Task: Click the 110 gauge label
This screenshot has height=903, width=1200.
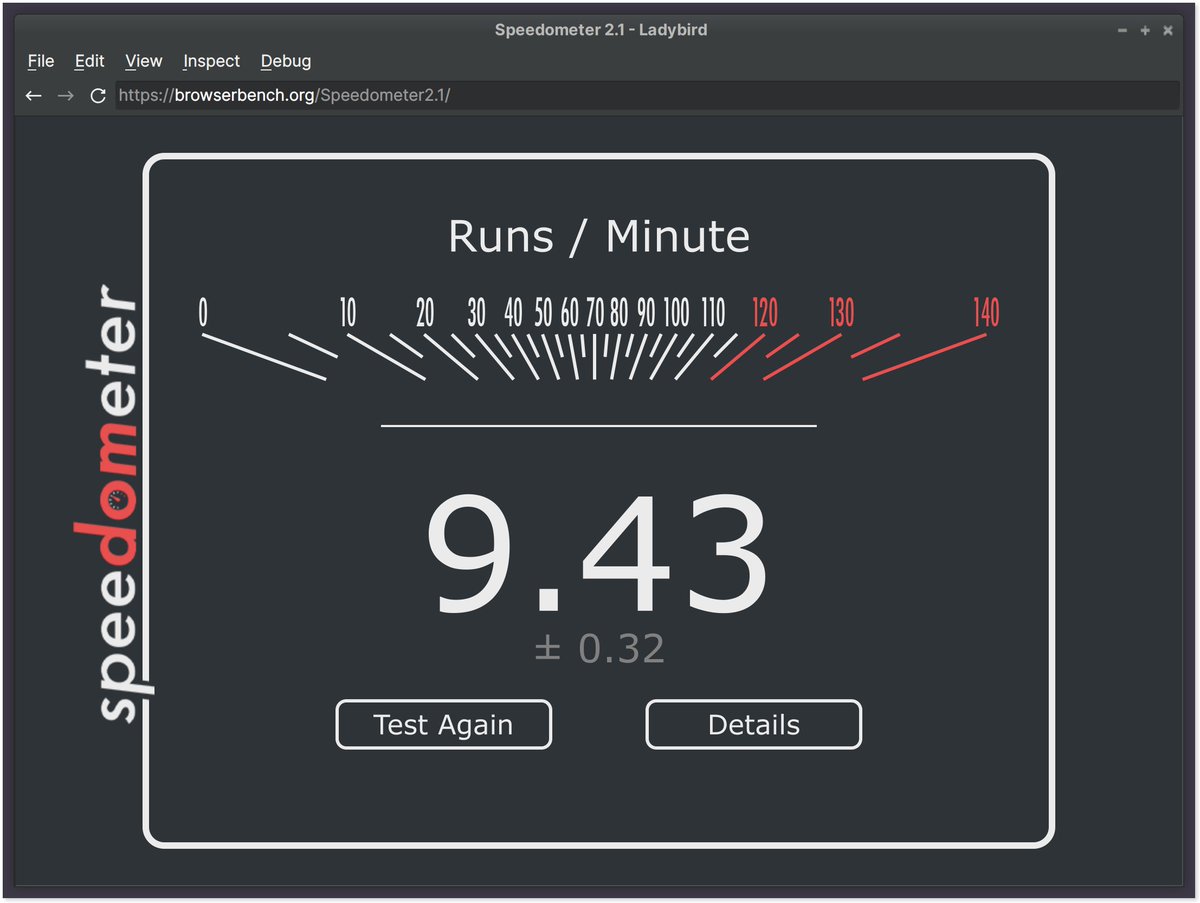Action: (713, 314)
